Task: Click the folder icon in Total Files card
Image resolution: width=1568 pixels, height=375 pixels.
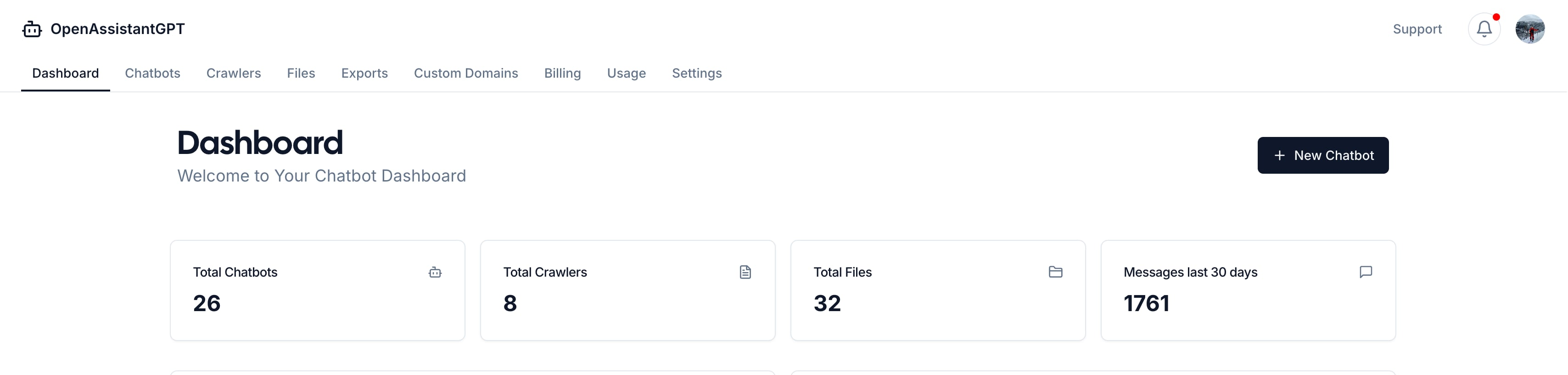Action: click(1055, 272)
